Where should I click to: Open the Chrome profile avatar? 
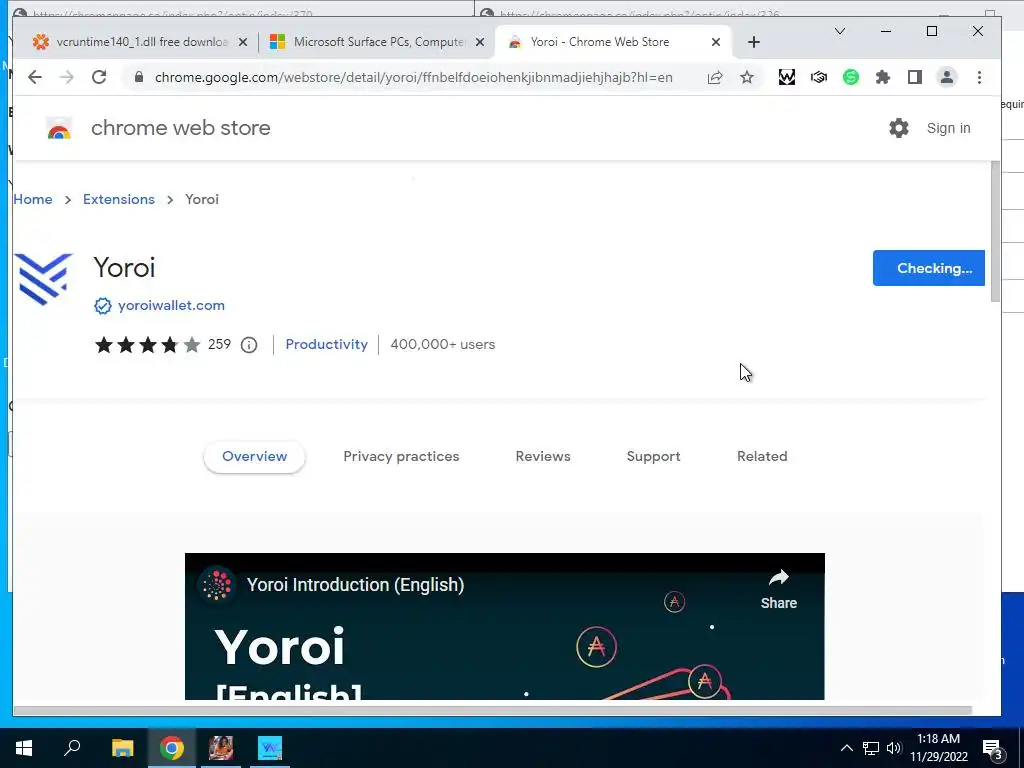pyautogui.click(x=946, y=77)
